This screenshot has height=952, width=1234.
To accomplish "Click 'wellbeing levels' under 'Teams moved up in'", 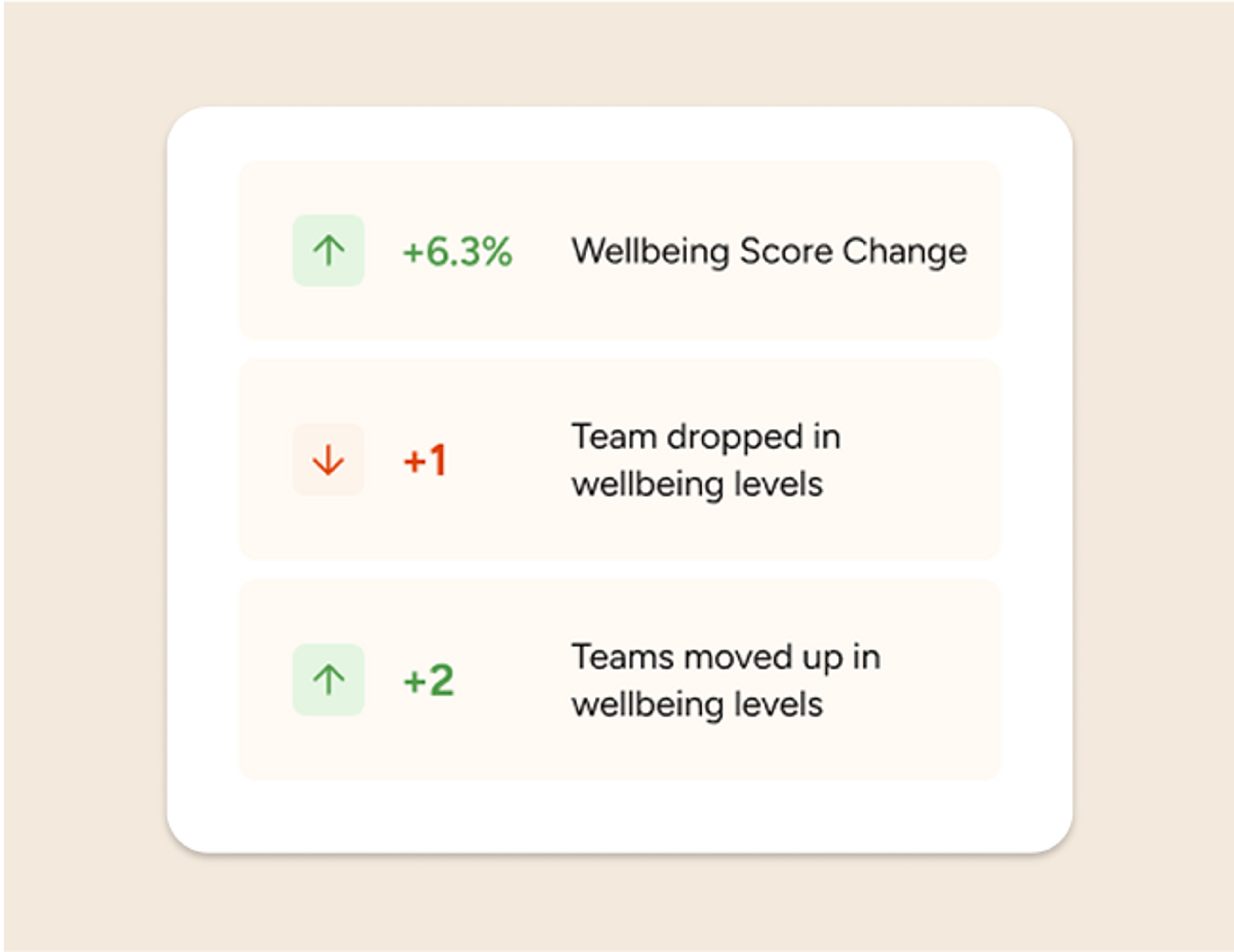I will tap(697, 705).
